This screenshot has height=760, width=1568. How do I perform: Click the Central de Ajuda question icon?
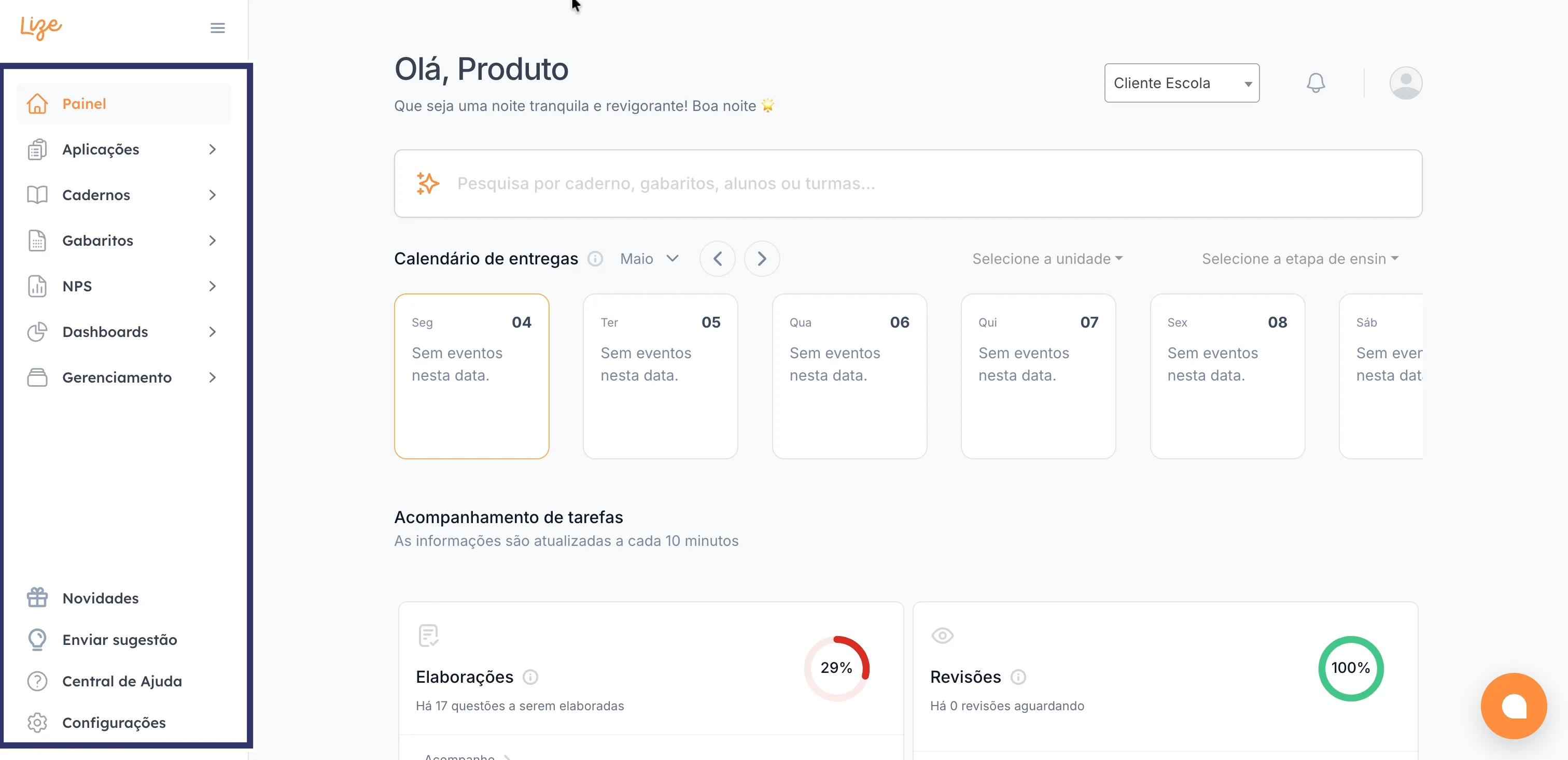[x=37, y=681]
